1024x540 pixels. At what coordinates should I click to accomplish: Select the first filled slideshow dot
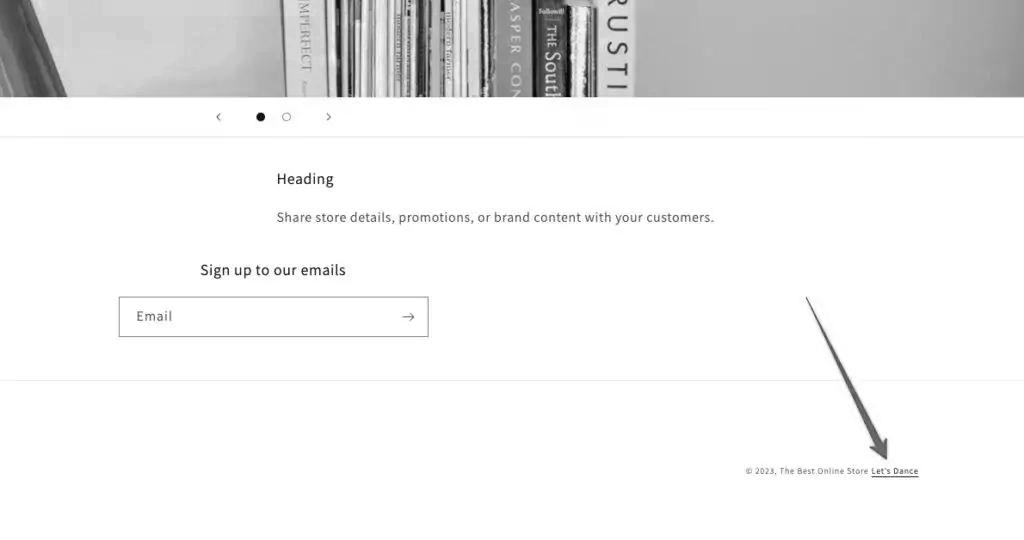pos(261,117)
